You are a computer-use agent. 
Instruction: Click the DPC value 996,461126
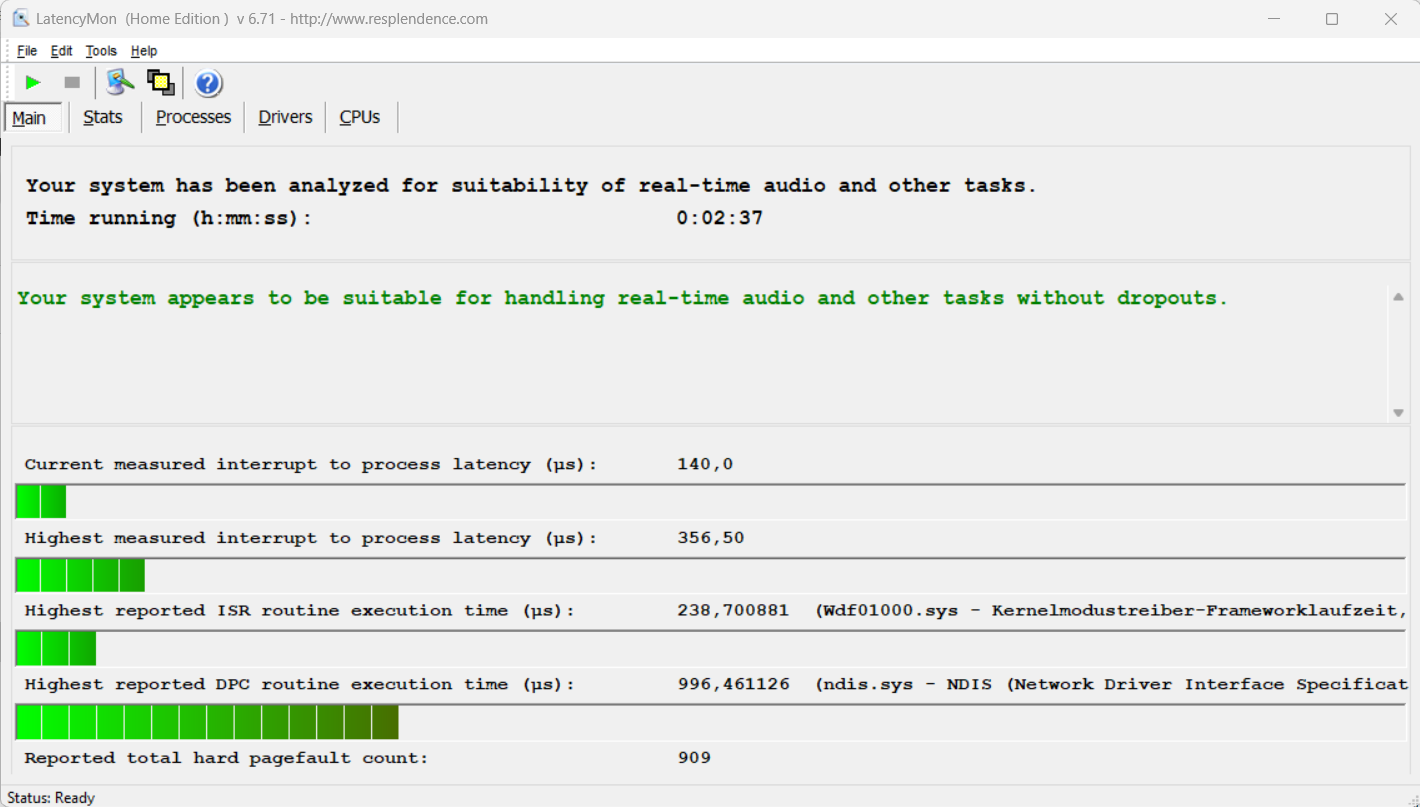pyautogui.click(x=733, y=684)
